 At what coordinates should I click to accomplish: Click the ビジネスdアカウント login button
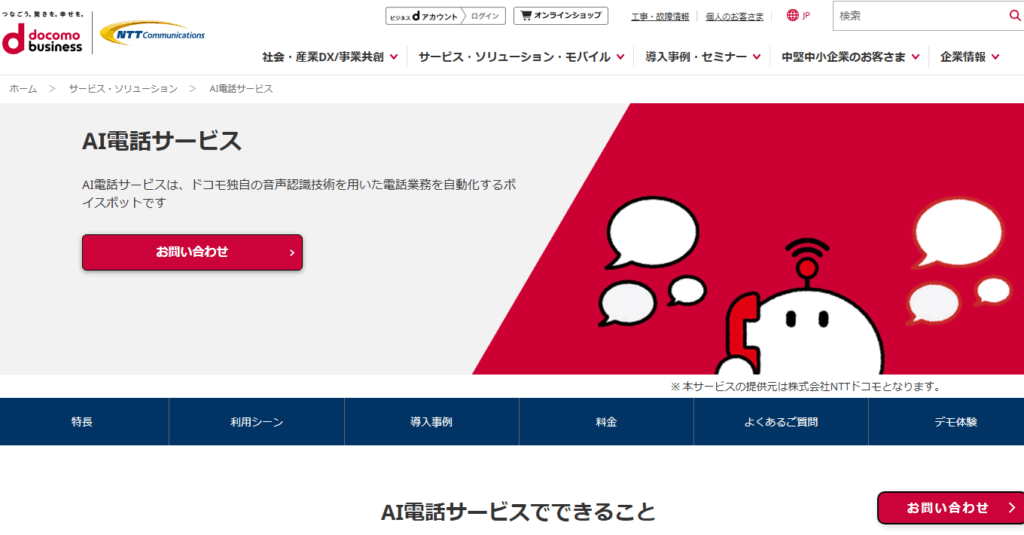(x=443, y=16)
